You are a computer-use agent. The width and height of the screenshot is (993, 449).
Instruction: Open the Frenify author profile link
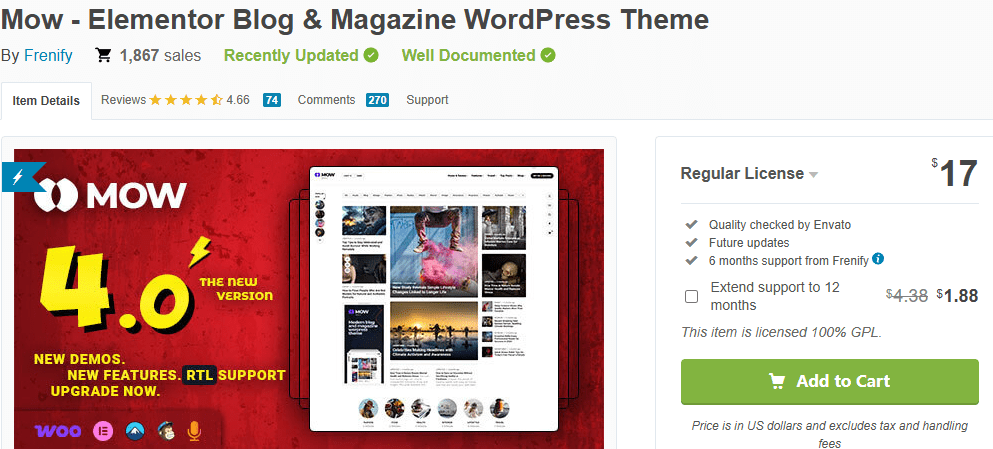tap(48, 56)
